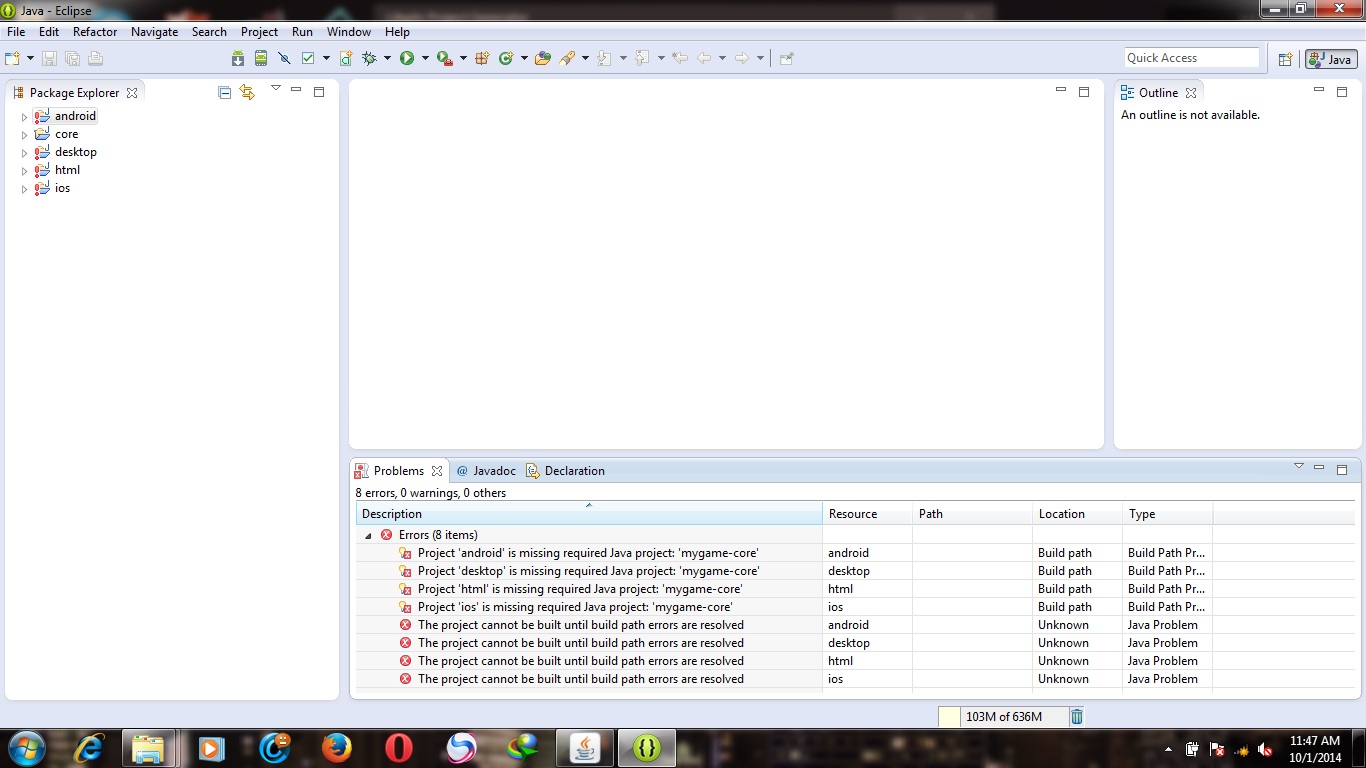Select error "Project 'android' is missing required Java project"
This screenshot has height=768, width=1366.
pyautogui.click(x=588, y=553)
